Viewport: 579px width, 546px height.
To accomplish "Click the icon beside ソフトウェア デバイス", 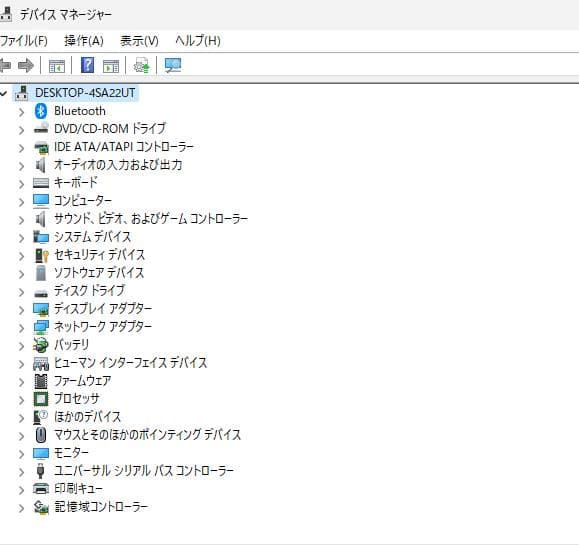I will pyautogui.click(x=41, y=273).
